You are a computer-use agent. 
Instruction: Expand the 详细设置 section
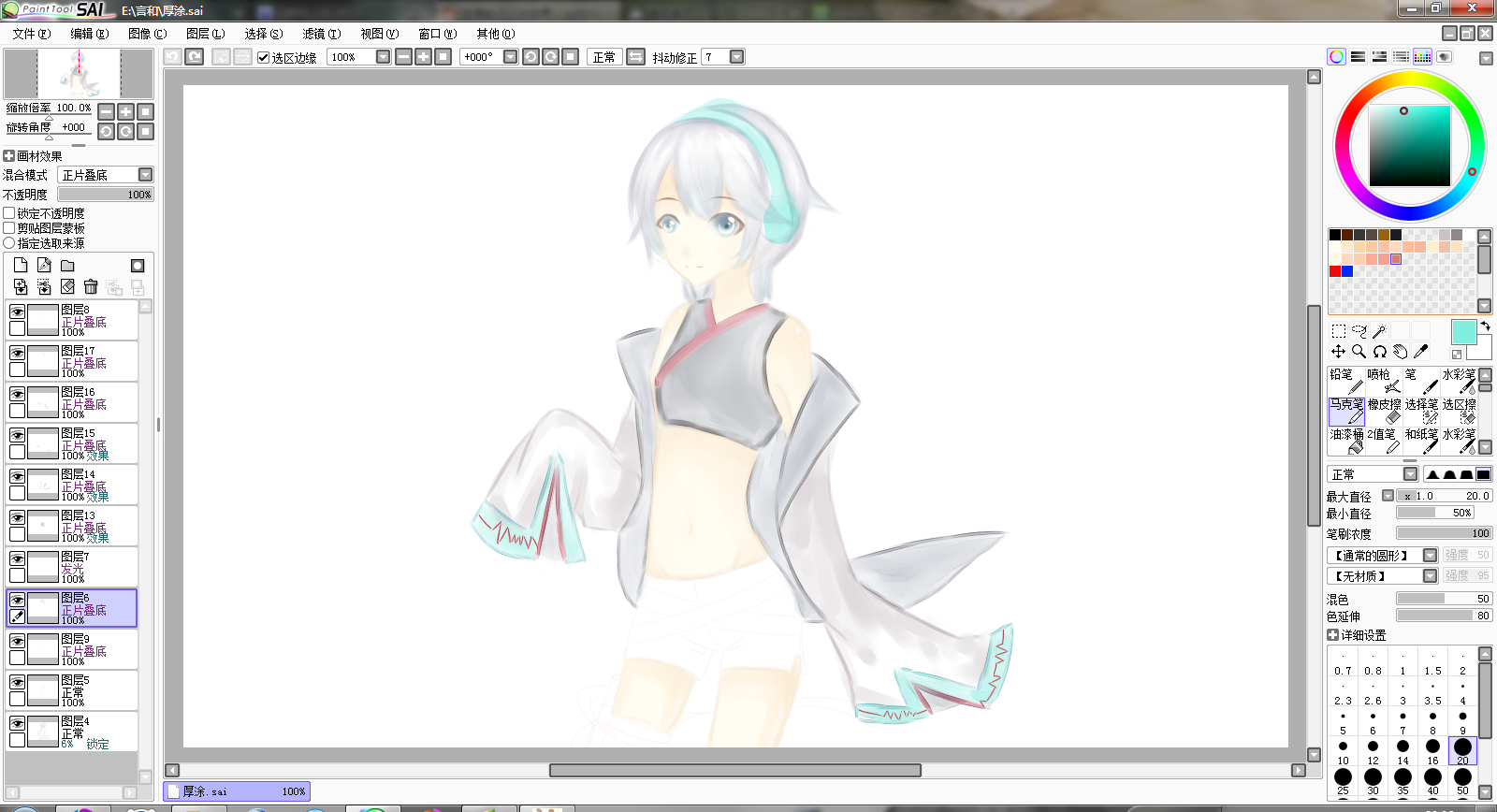click(1356, 635)
